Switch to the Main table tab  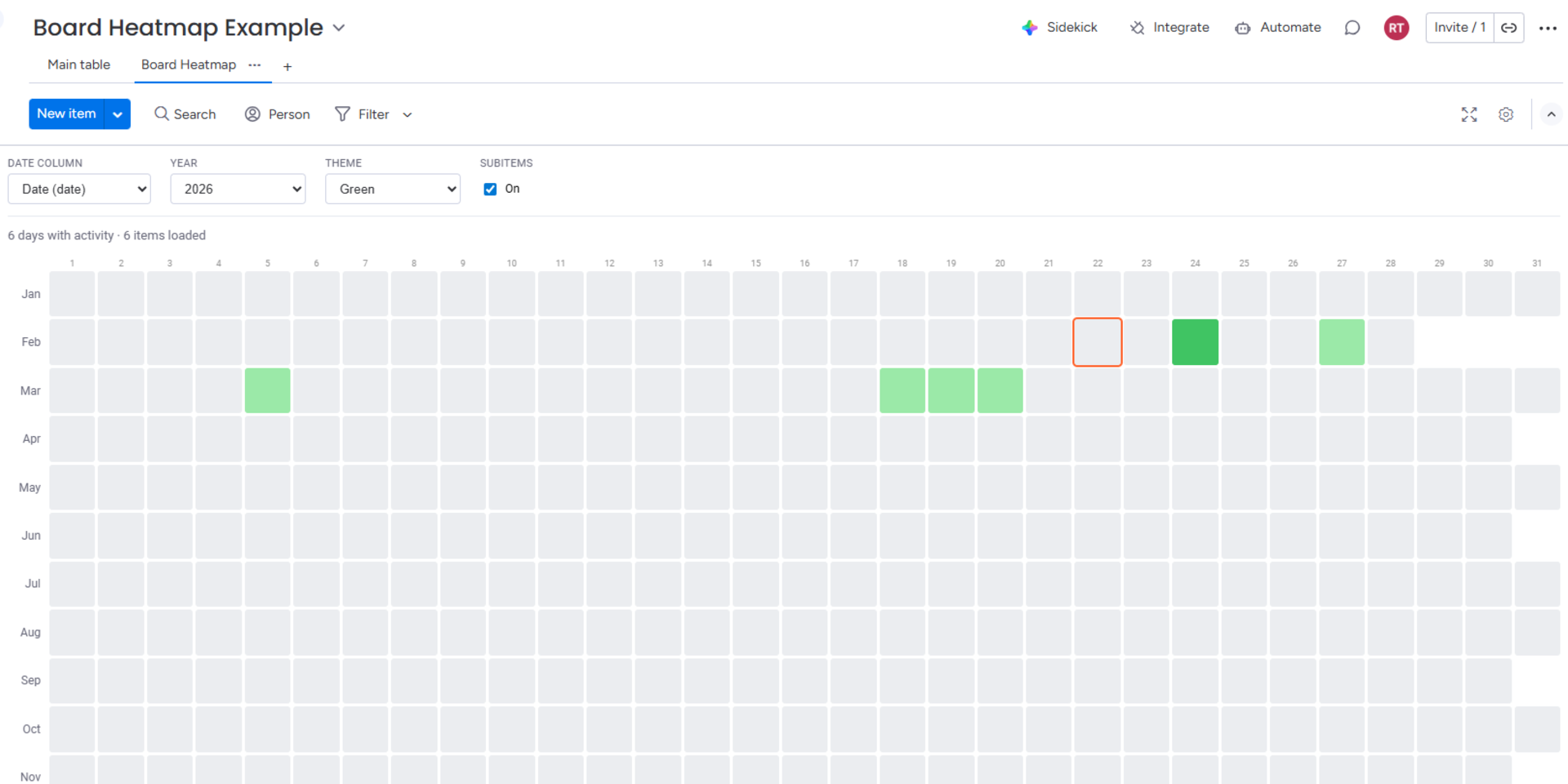point(78,65)
